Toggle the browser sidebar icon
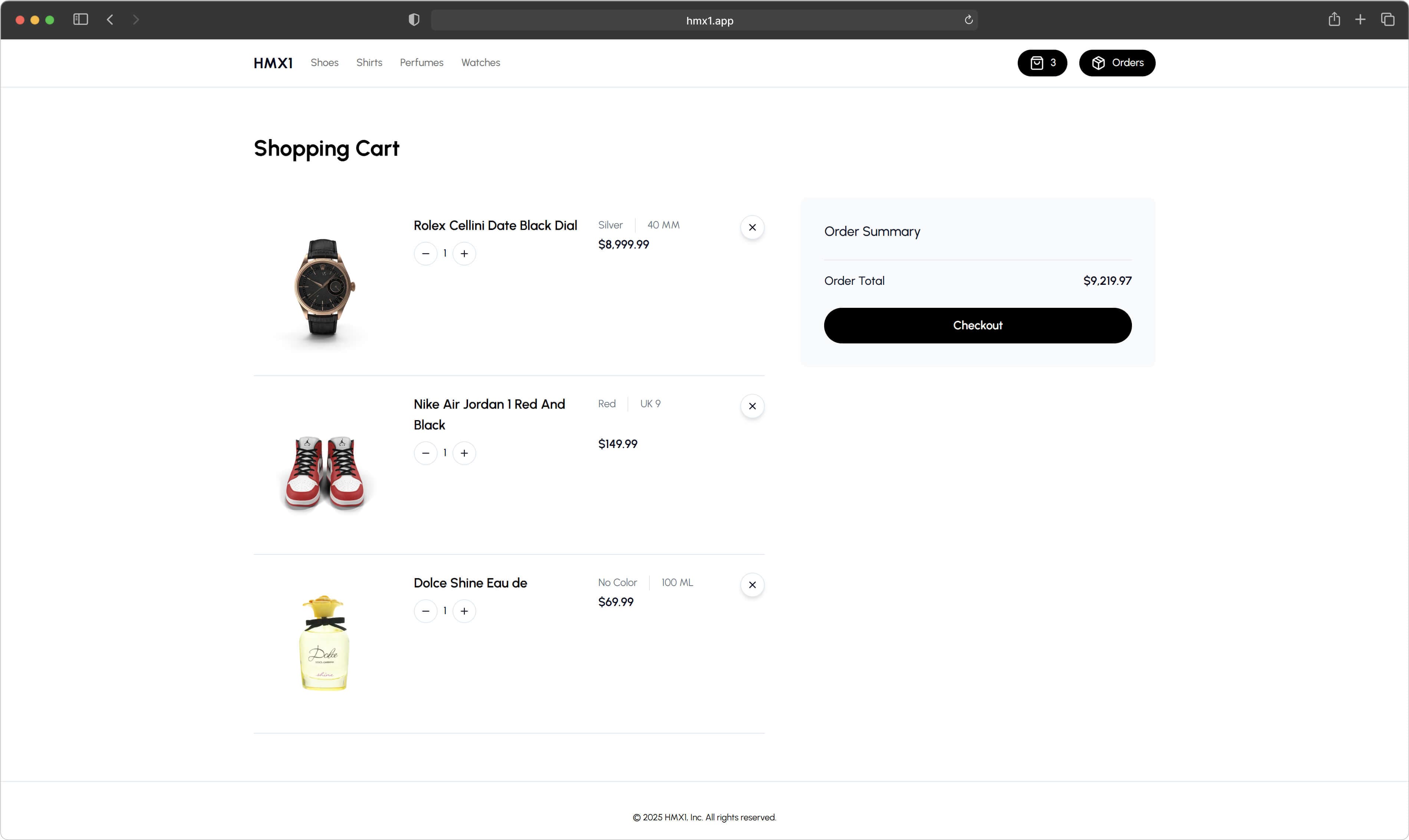This screenshot has width=1409, height=840. 80,19
